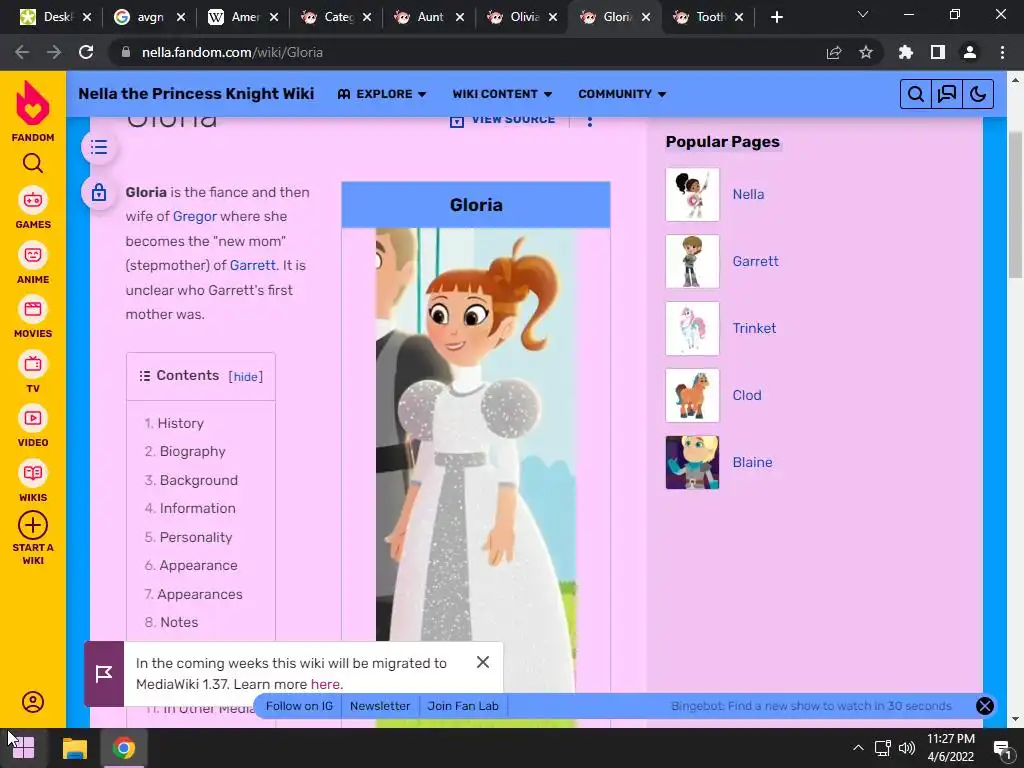Image resolution: width=1024 pixels, height=768 pixels.
Task: Open Chrome three-dot menu
Action: coord(1002,52)
